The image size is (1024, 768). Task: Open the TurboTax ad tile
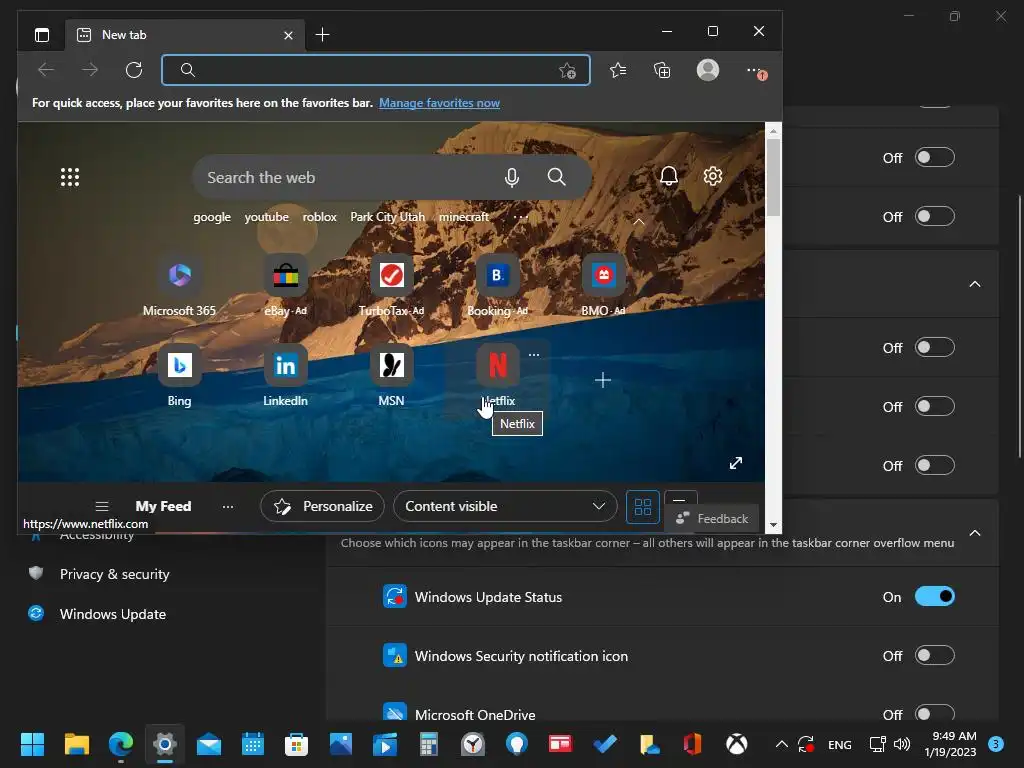pos(391,286)
